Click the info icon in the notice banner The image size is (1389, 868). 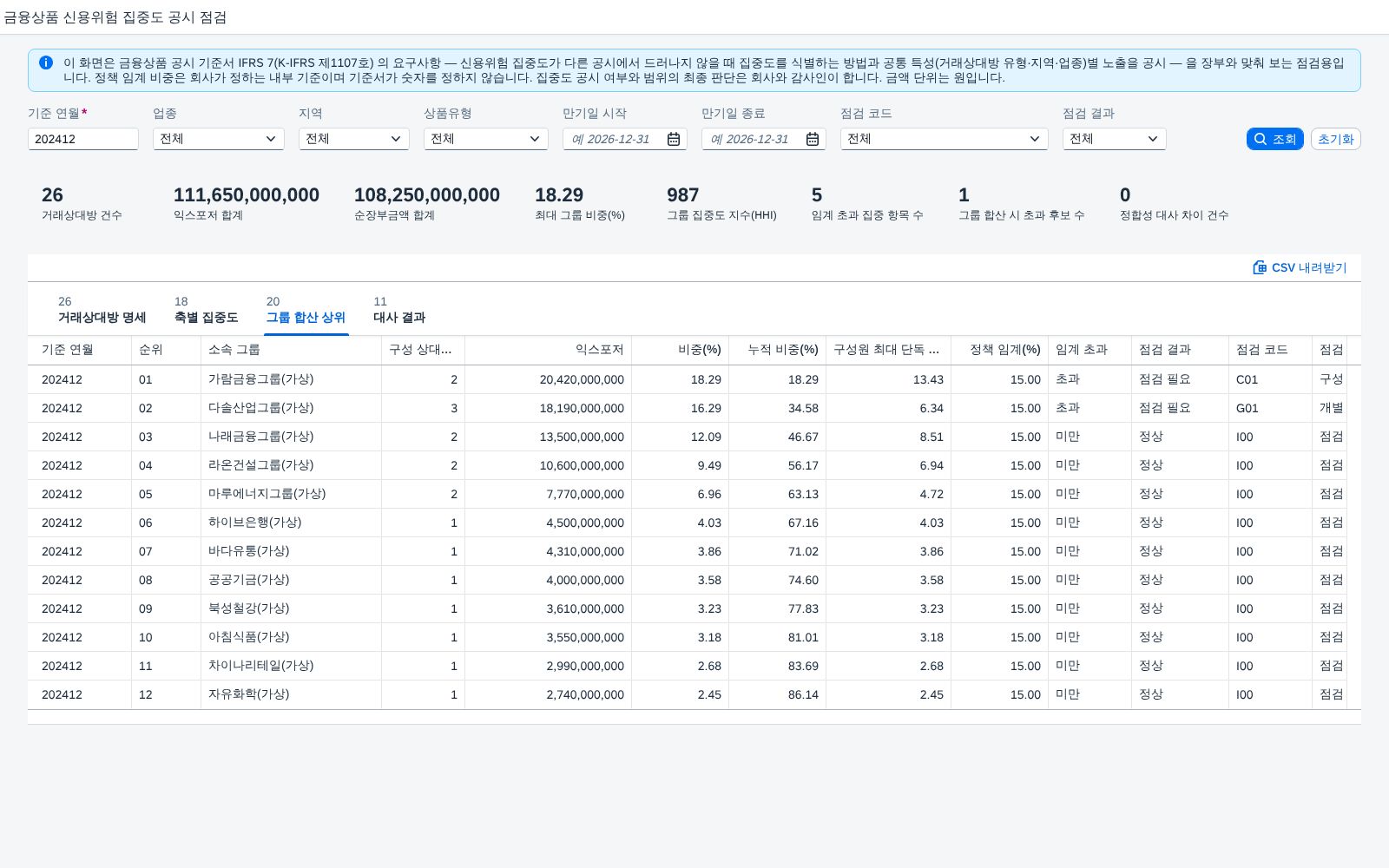[46, 62]
